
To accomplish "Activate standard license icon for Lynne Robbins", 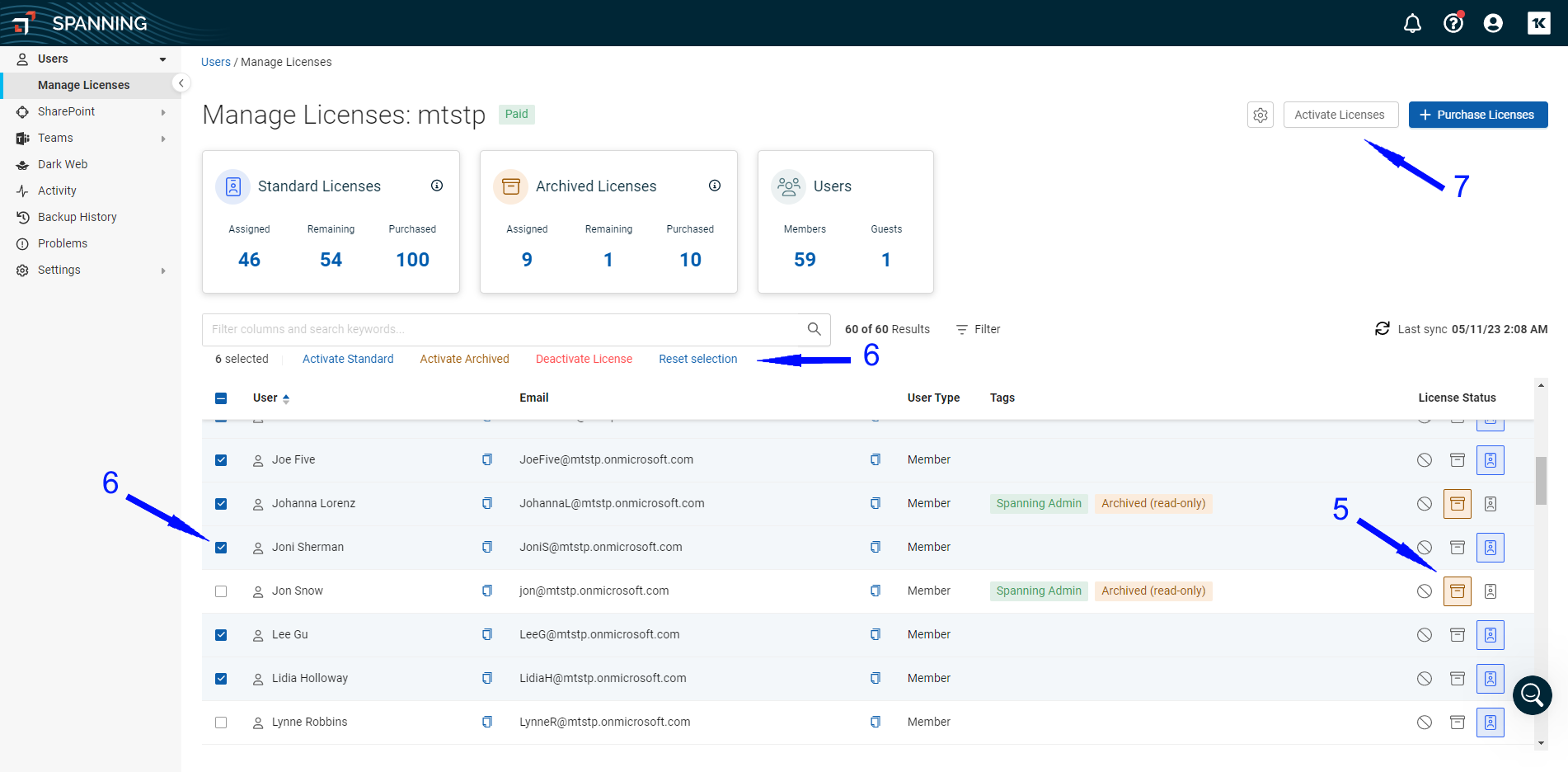I will tap(1490, 722).
